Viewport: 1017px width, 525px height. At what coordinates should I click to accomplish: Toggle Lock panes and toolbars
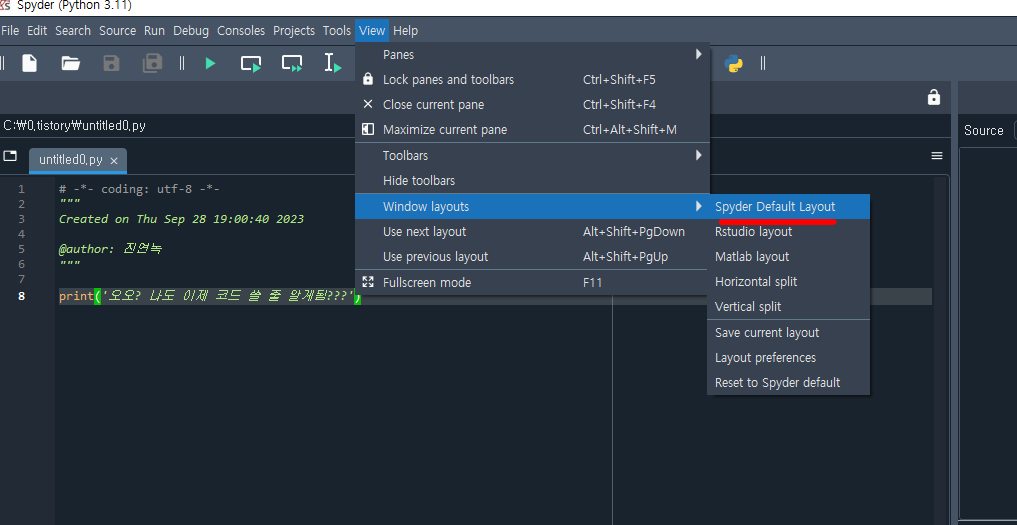coord(532,80)
